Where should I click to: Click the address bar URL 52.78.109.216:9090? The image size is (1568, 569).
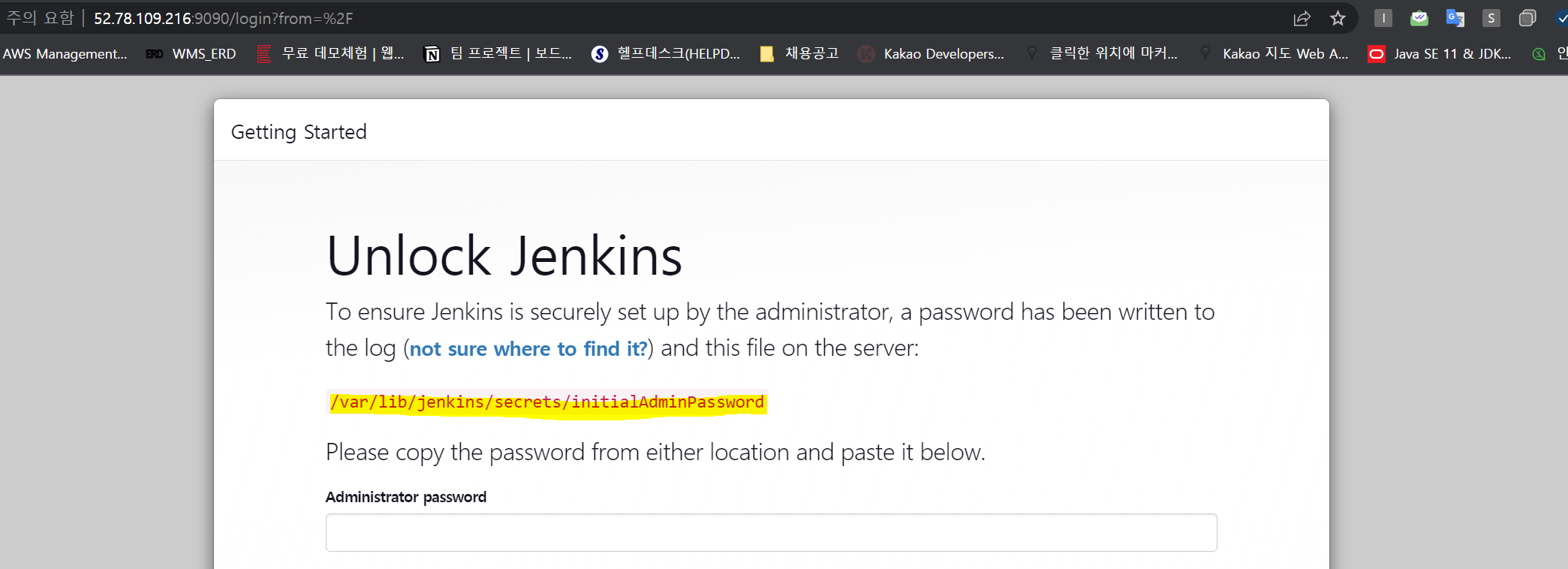pyautogui.click(x=223, y=19)
